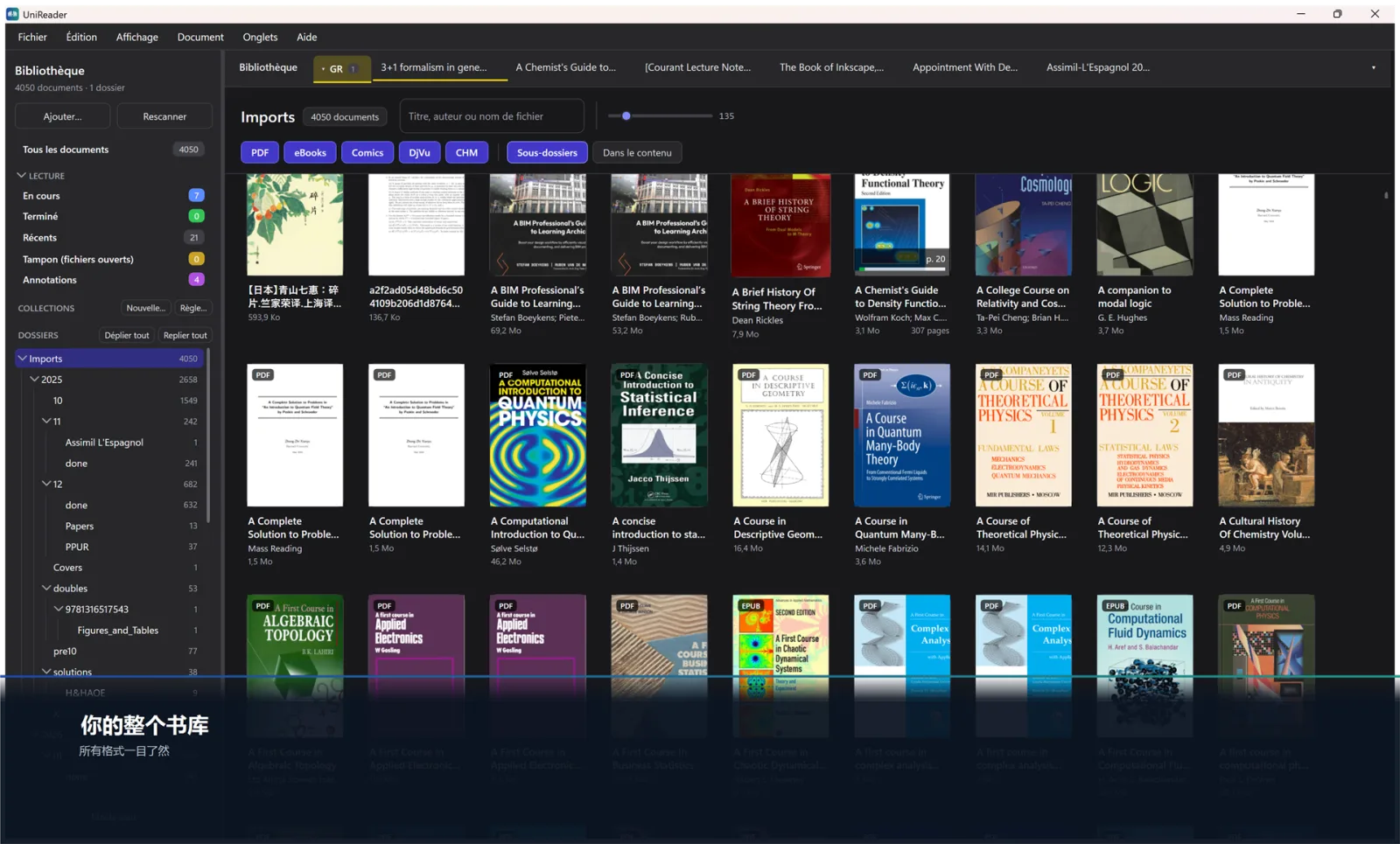This screenshot has height=844, width=1400.
Task: Collapse the 2025 folder node
Action: (34, 380)
